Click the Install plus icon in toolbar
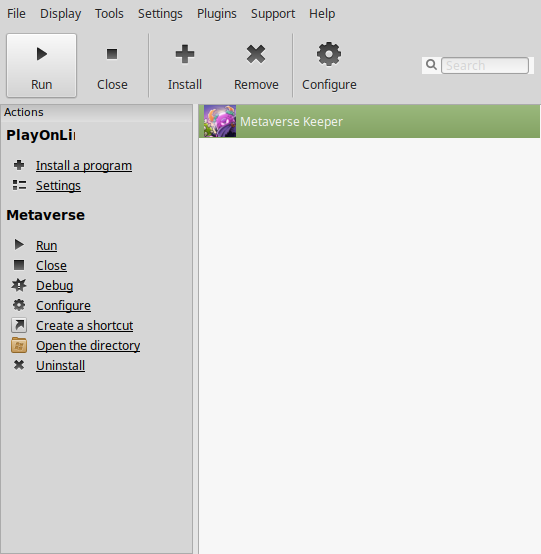 185,54
